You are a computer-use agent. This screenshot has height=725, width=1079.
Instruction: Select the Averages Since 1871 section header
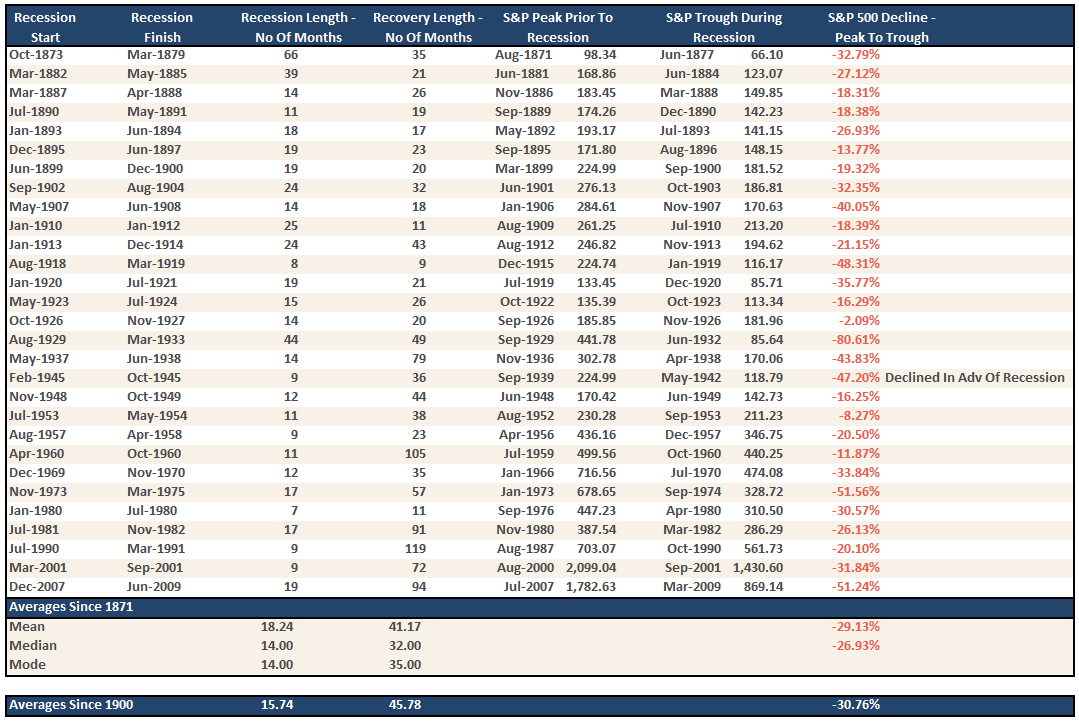click(70, 607)
